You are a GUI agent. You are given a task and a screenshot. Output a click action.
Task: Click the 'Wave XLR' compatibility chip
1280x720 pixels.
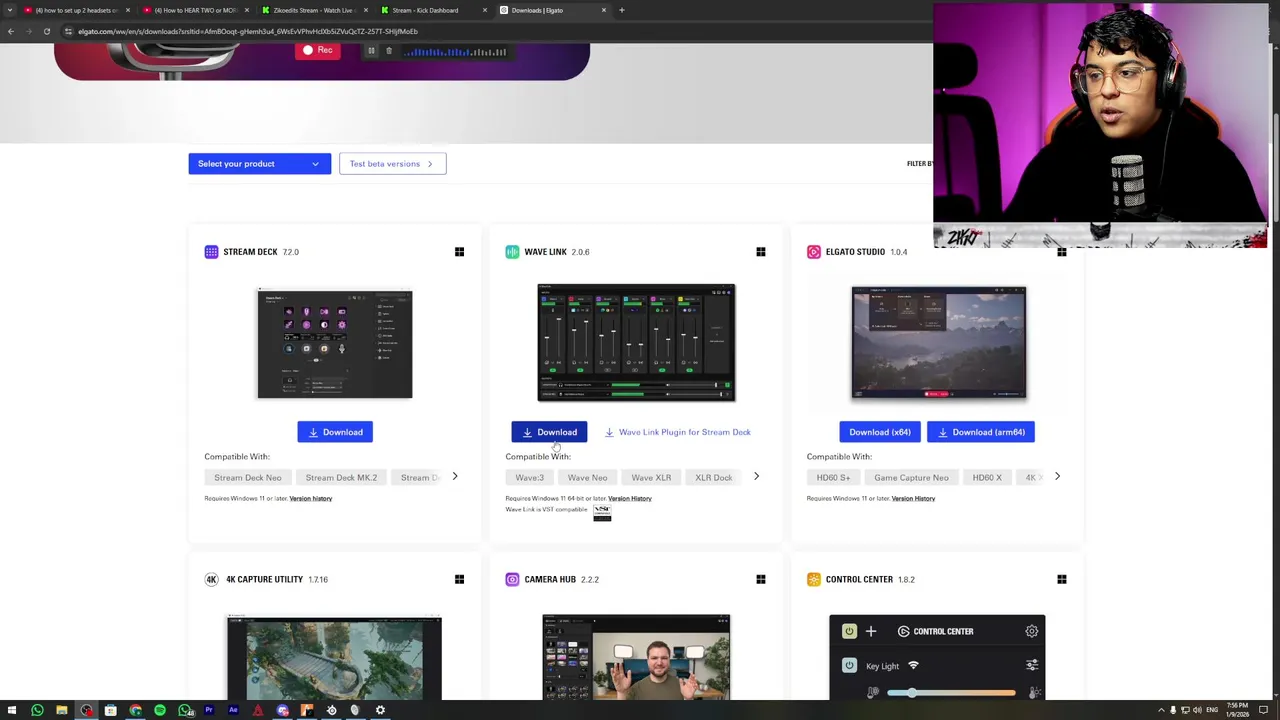pyautogui.click(x=651, y=478)
